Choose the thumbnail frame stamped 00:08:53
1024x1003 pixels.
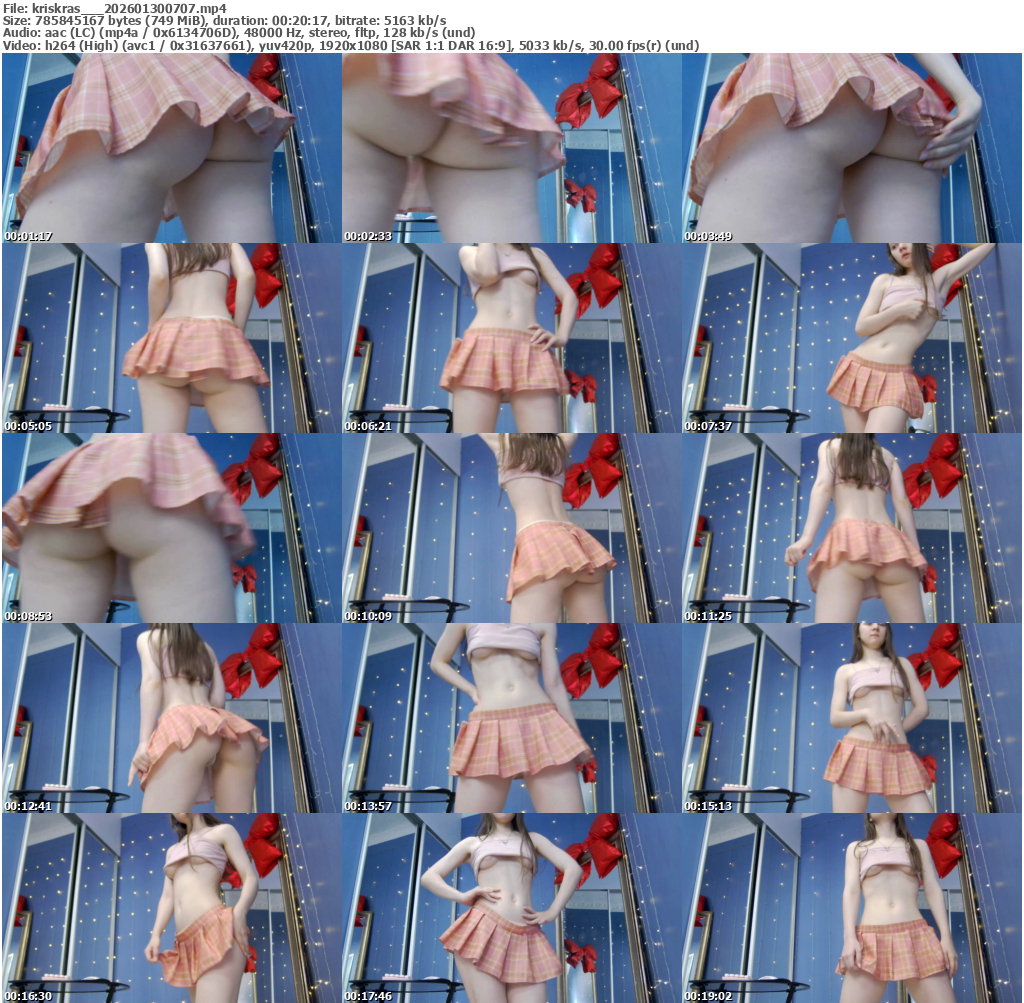172,528
